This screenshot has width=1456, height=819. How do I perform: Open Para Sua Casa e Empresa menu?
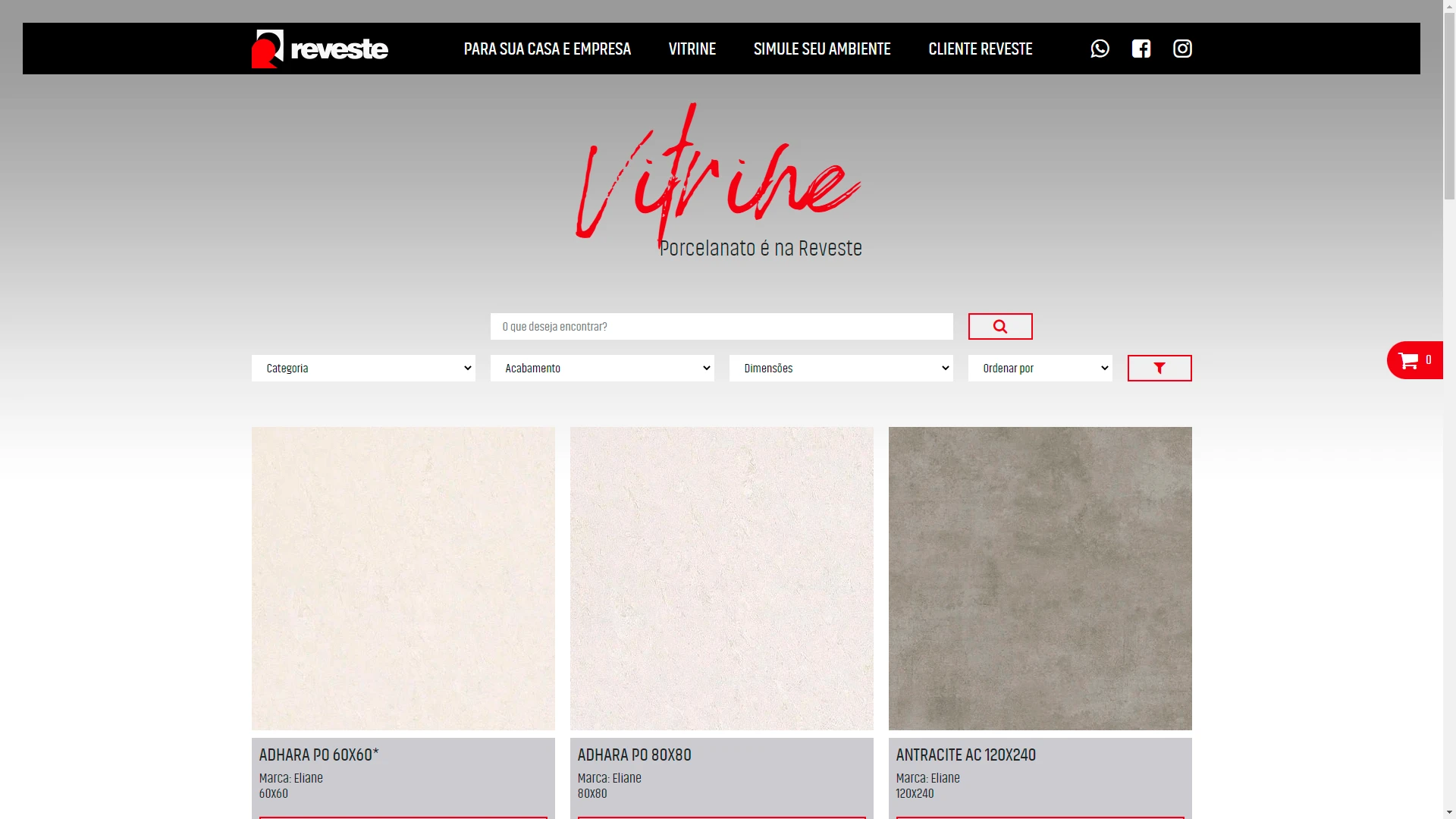click(x=548, y=49)
